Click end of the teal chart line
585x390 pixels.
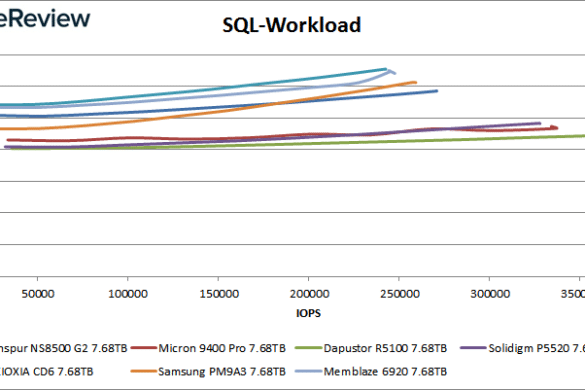click(x=385, y=69)
